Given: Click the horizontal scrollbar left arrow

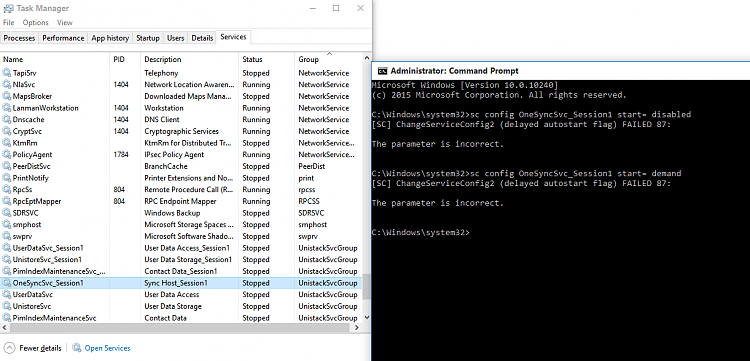Looking at the screenshot, I should point(4,328).
